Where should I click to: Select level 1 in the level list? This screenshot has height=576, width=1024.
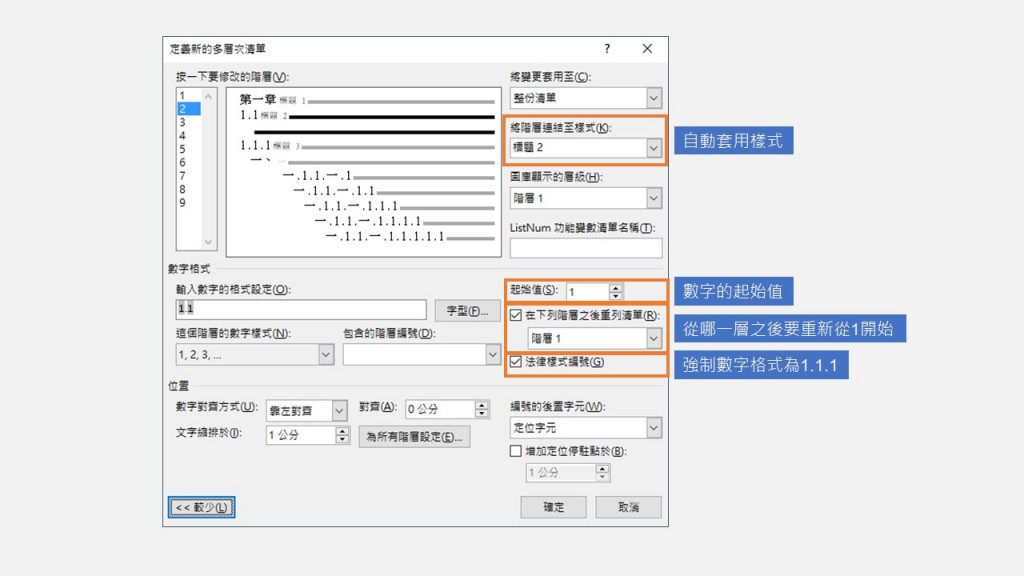click(188, 95)
